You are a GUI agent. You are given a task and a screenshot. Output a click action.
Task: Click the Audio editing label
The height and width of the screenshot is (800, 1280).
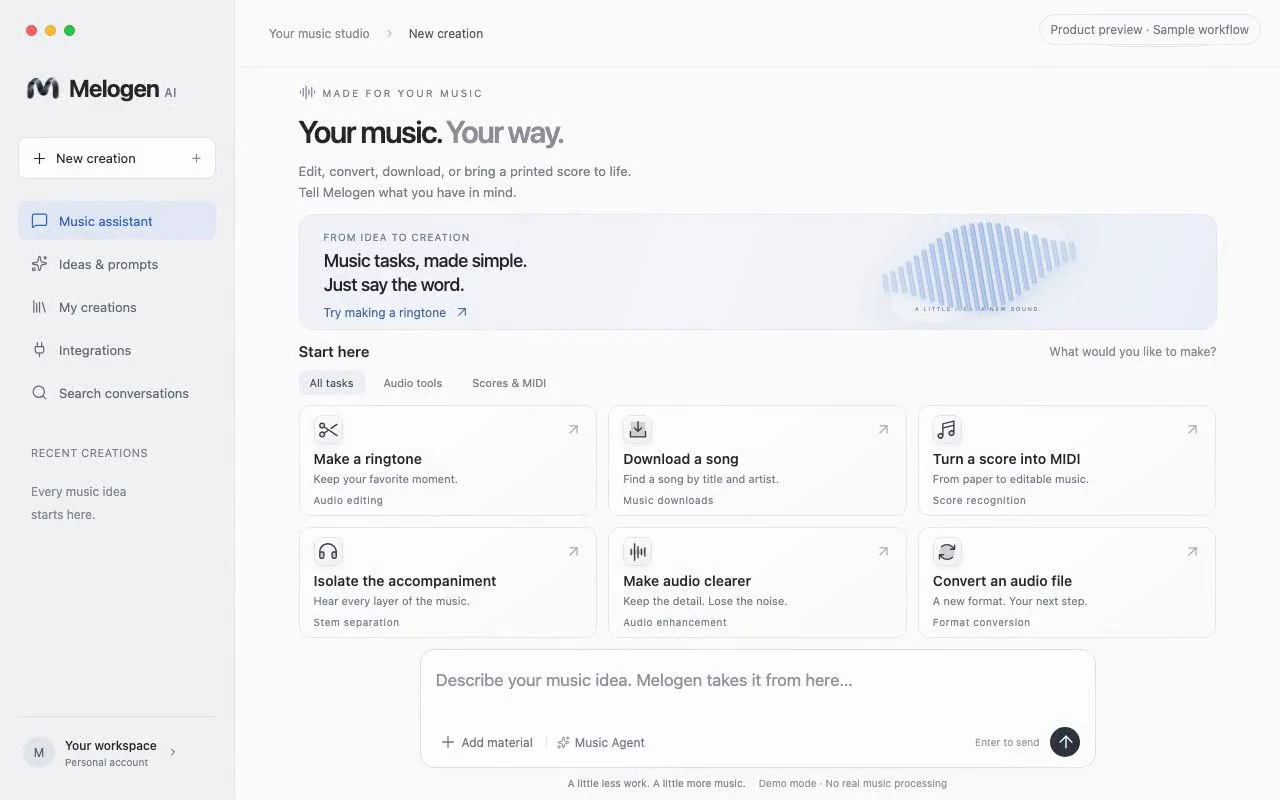pyautogui.click(x=348, y=501)
